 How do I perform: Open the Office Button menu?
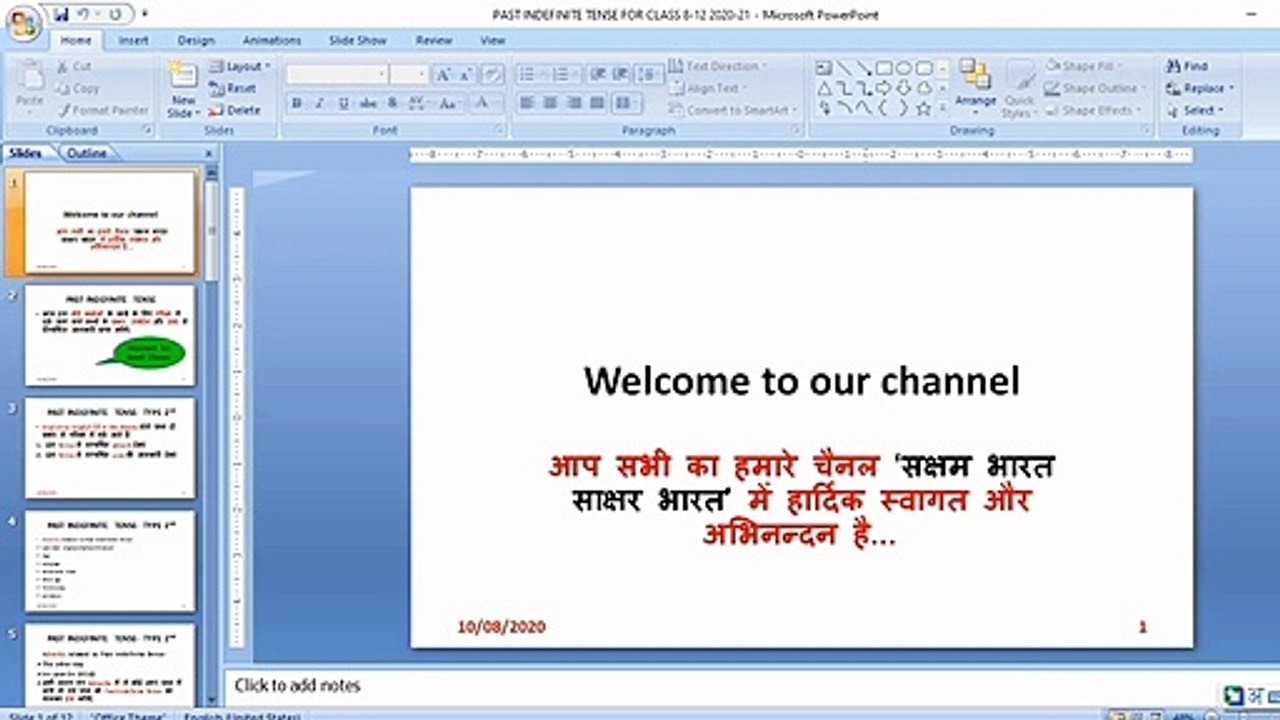coord(24,22)
